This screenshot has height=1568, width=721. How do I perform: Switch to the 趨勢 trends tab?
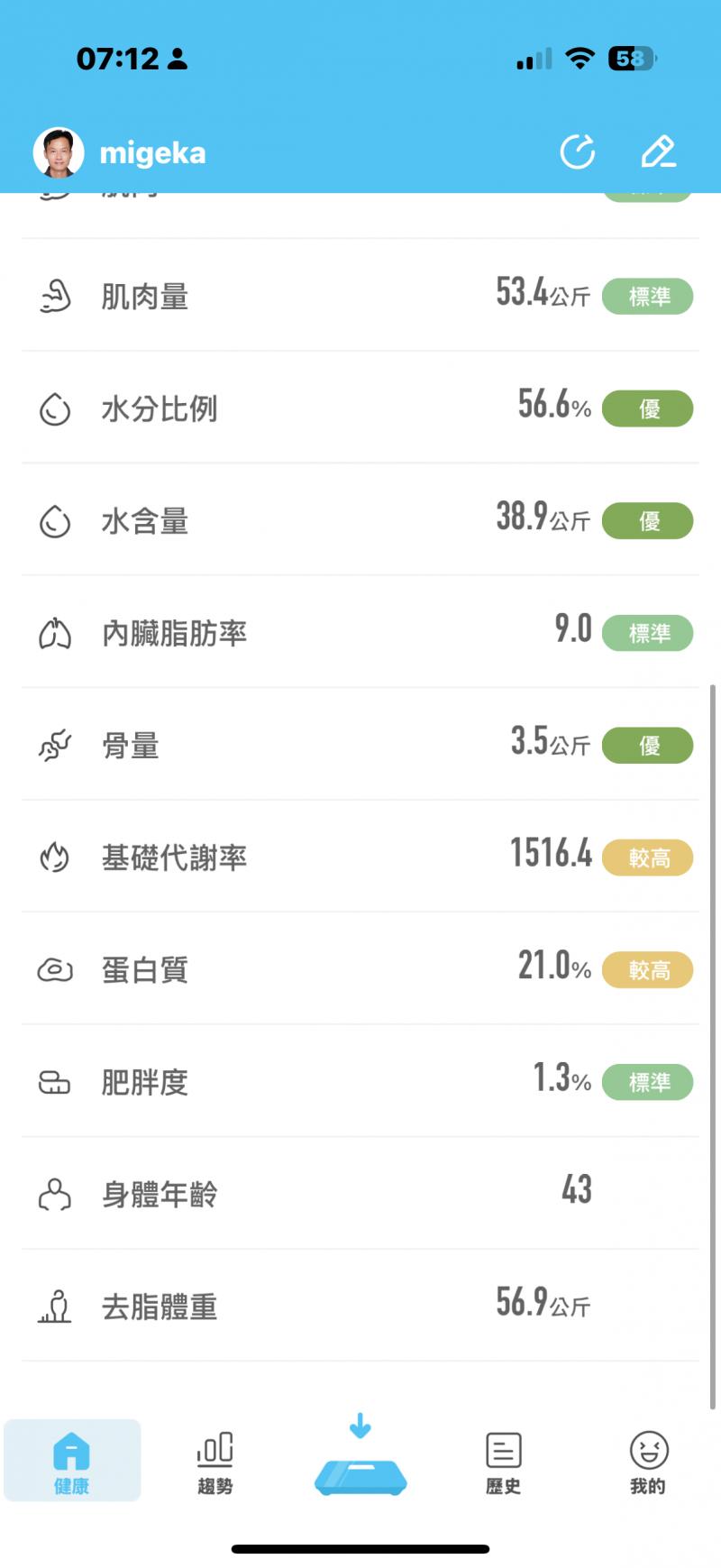click(215, 1463)
